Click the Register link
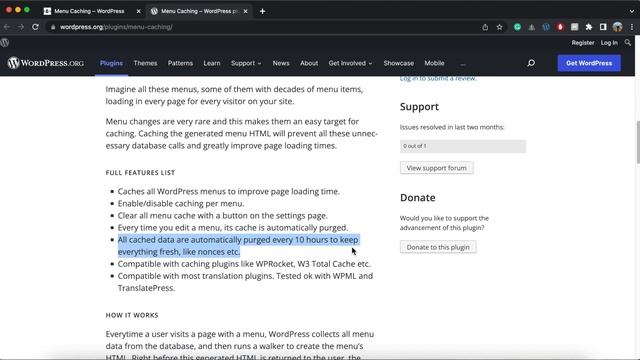Viewport: 640px width, 360px height. 582,42
